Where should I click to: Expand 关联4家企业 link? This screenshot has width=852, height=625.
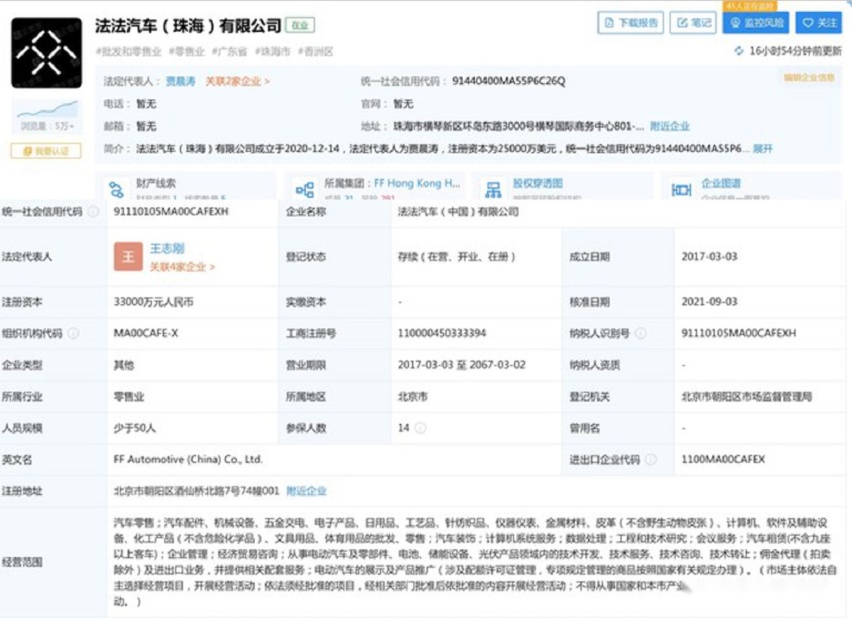tap(183, 267)
